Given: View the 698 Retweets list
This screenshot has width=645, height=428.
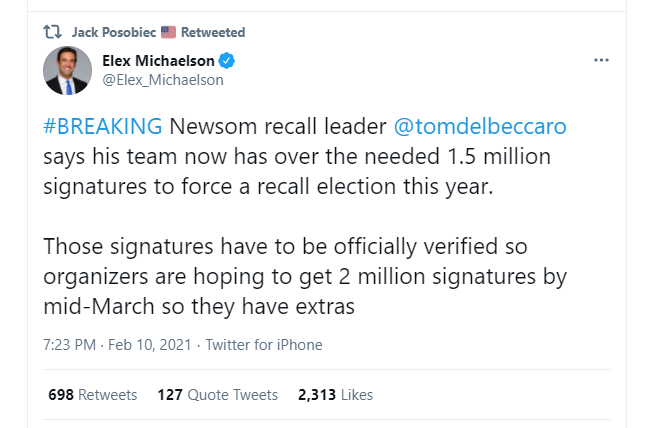Looking at the screenshot, I should [x=93, y=395].
